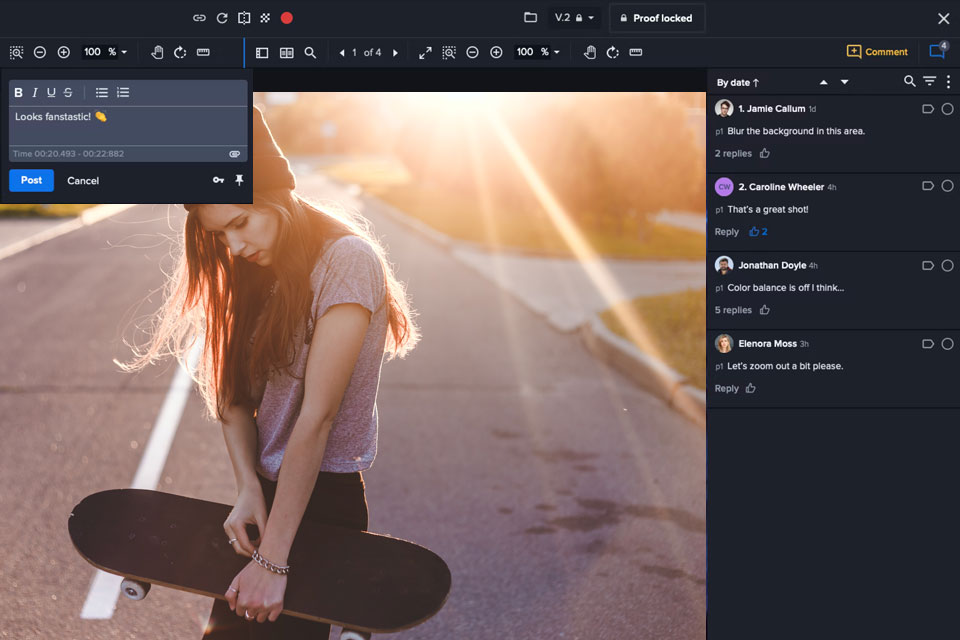Click the dotted grid icon beside record
Screen dimensions: 960x640
265,18
